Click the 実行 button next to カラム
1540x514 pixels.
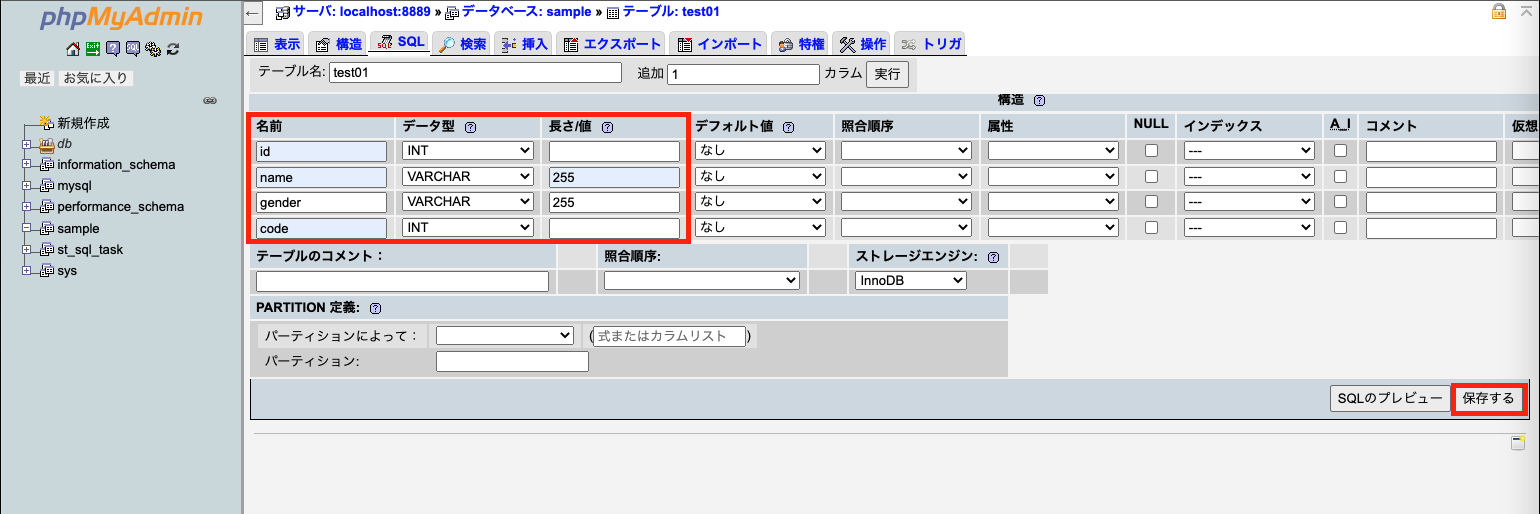[887, 73]
